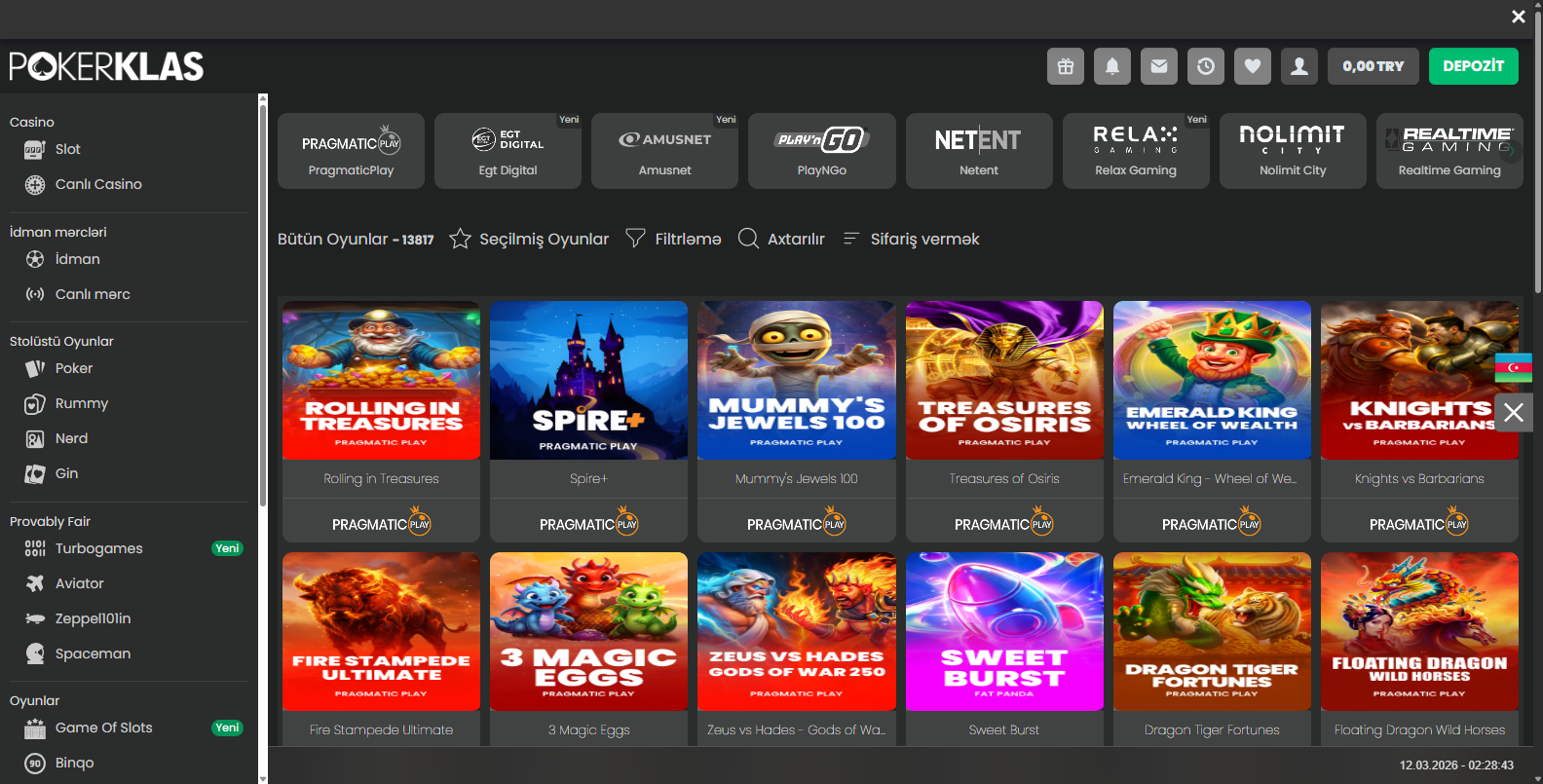Open the Sifariş vermək sort option
Viewport: 1543px width, 784px height.
(911, 239)
